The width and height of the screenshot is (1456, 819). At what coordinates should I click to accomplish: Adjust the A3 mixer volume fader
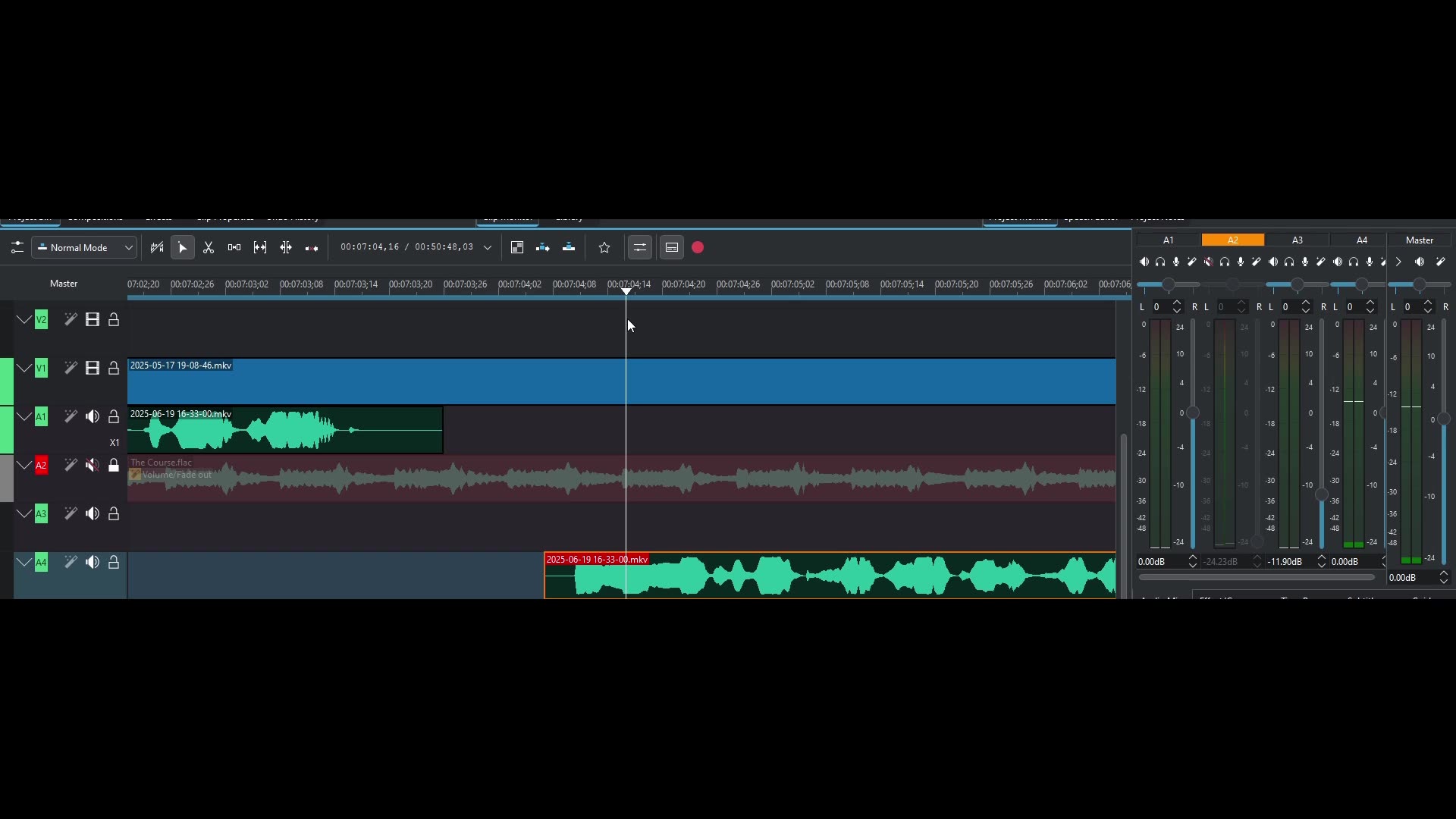coord(1322,494)
